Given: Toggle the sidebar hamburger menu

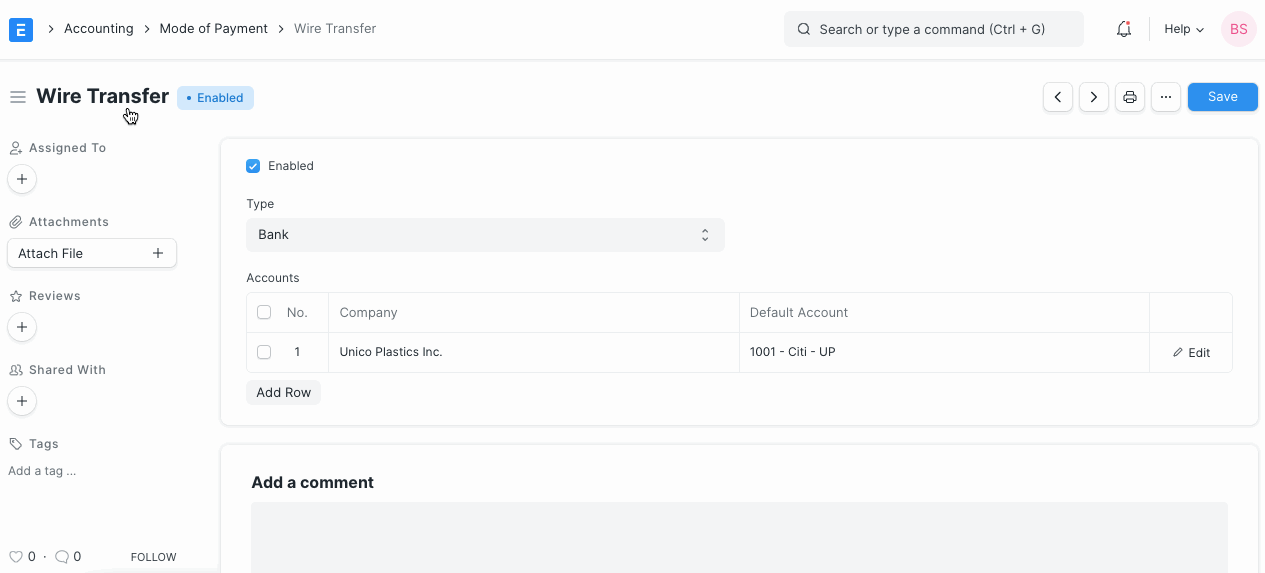Looking at the screenshot, I should (x=17, y=97).
